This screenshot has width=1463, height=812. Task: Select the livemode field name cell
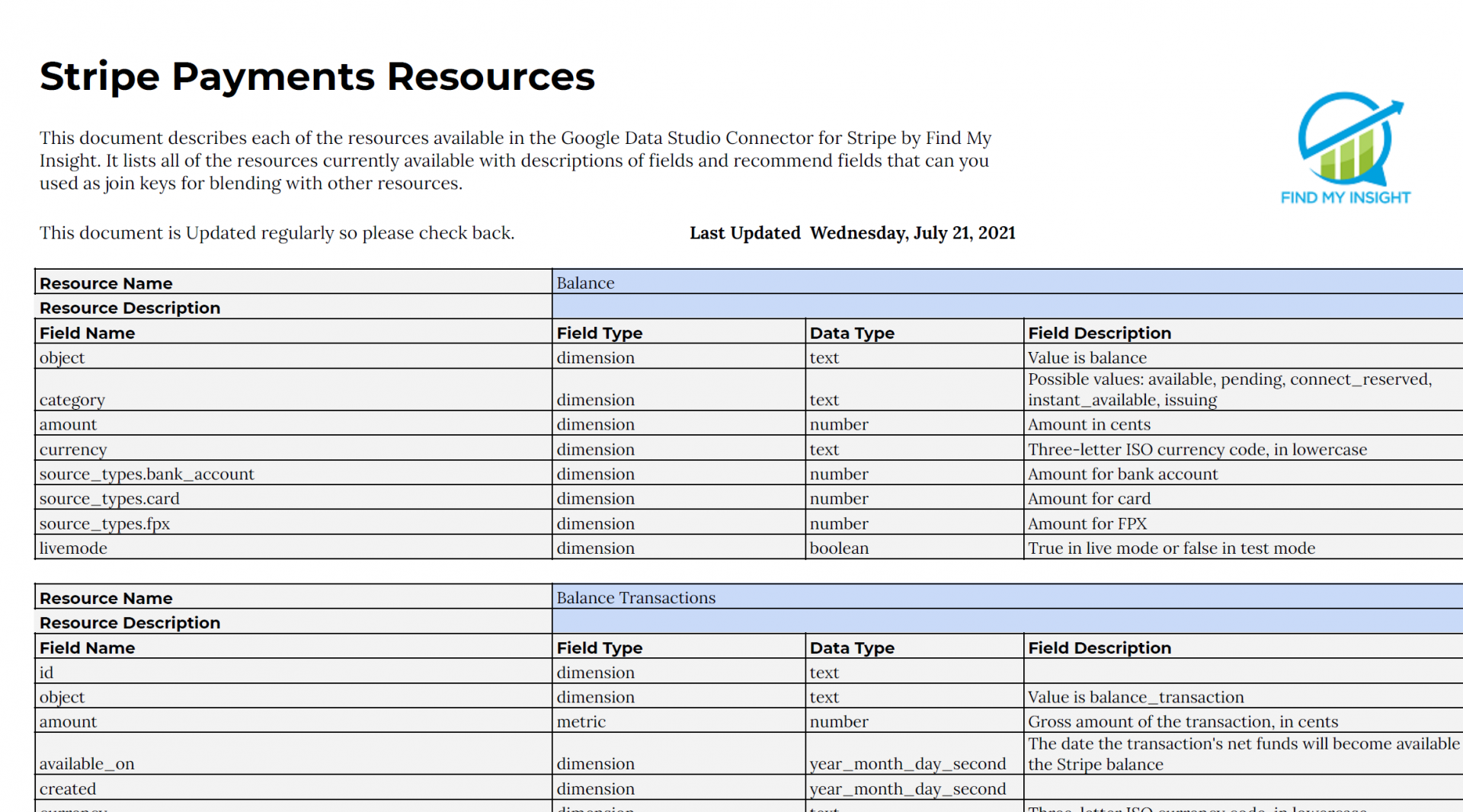coord(72,548)
